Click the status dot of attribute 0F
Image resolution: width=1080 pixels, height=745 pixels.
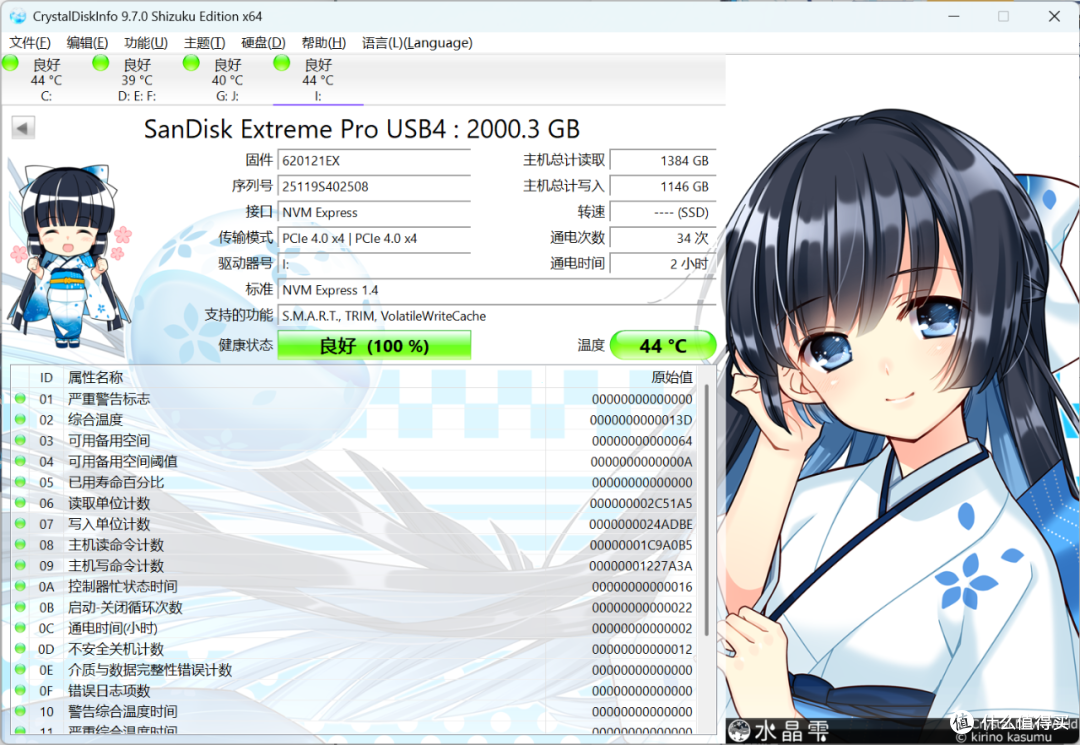pyautogui.click(x=20, y=690)
